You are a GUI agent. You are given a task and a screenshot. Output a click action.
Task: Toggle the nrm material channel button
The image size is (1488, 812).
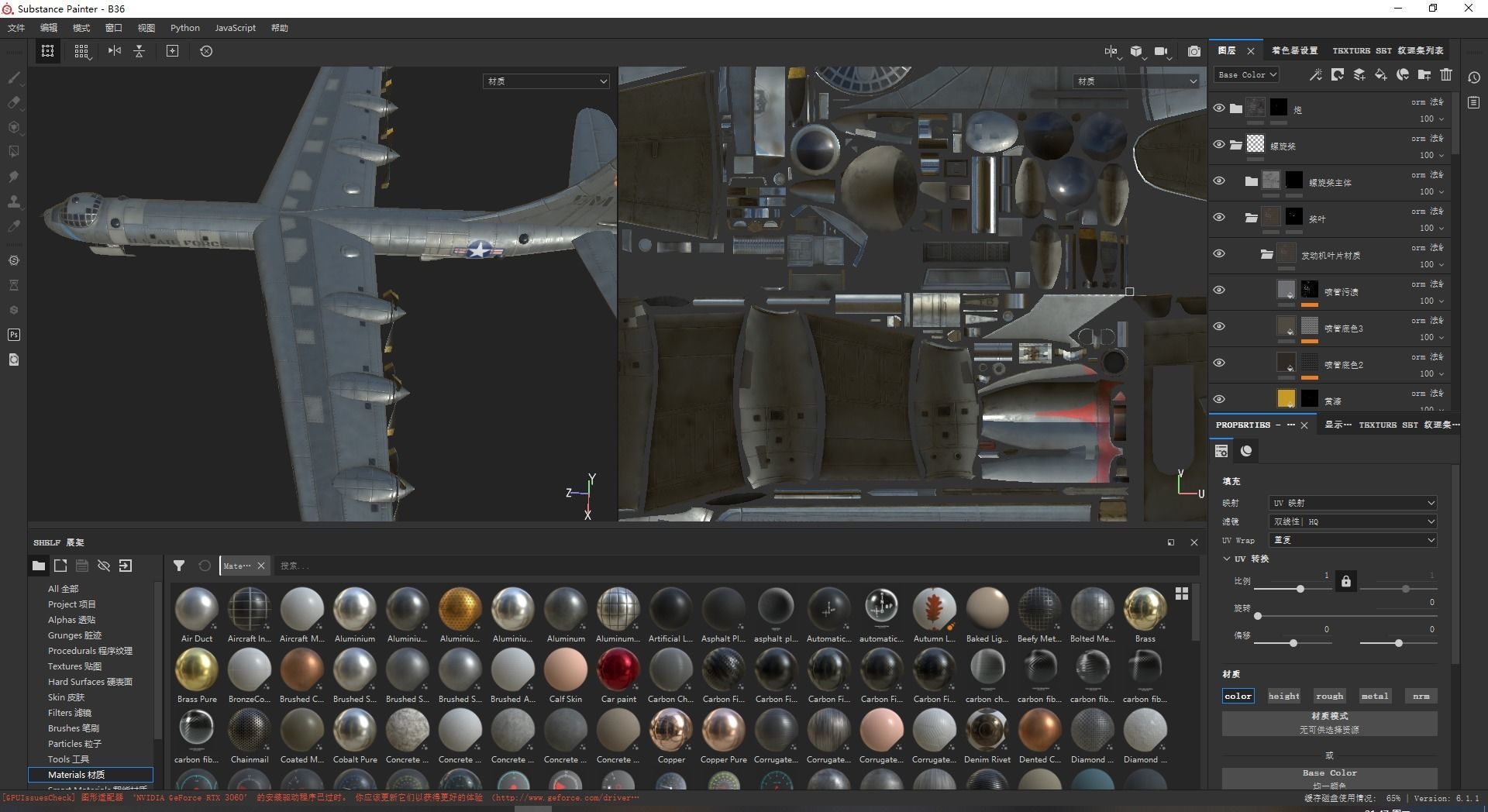1421,696
